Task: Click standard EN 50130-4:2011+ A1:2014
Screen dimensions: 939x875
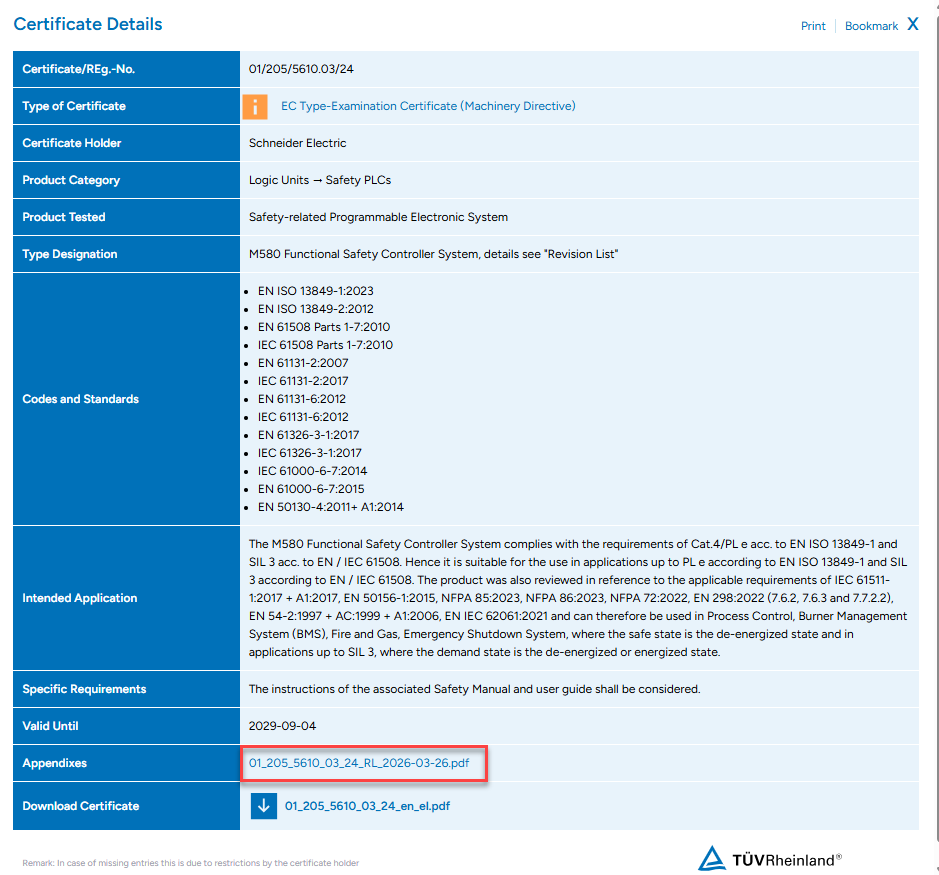Action: [x=331, y=507]
